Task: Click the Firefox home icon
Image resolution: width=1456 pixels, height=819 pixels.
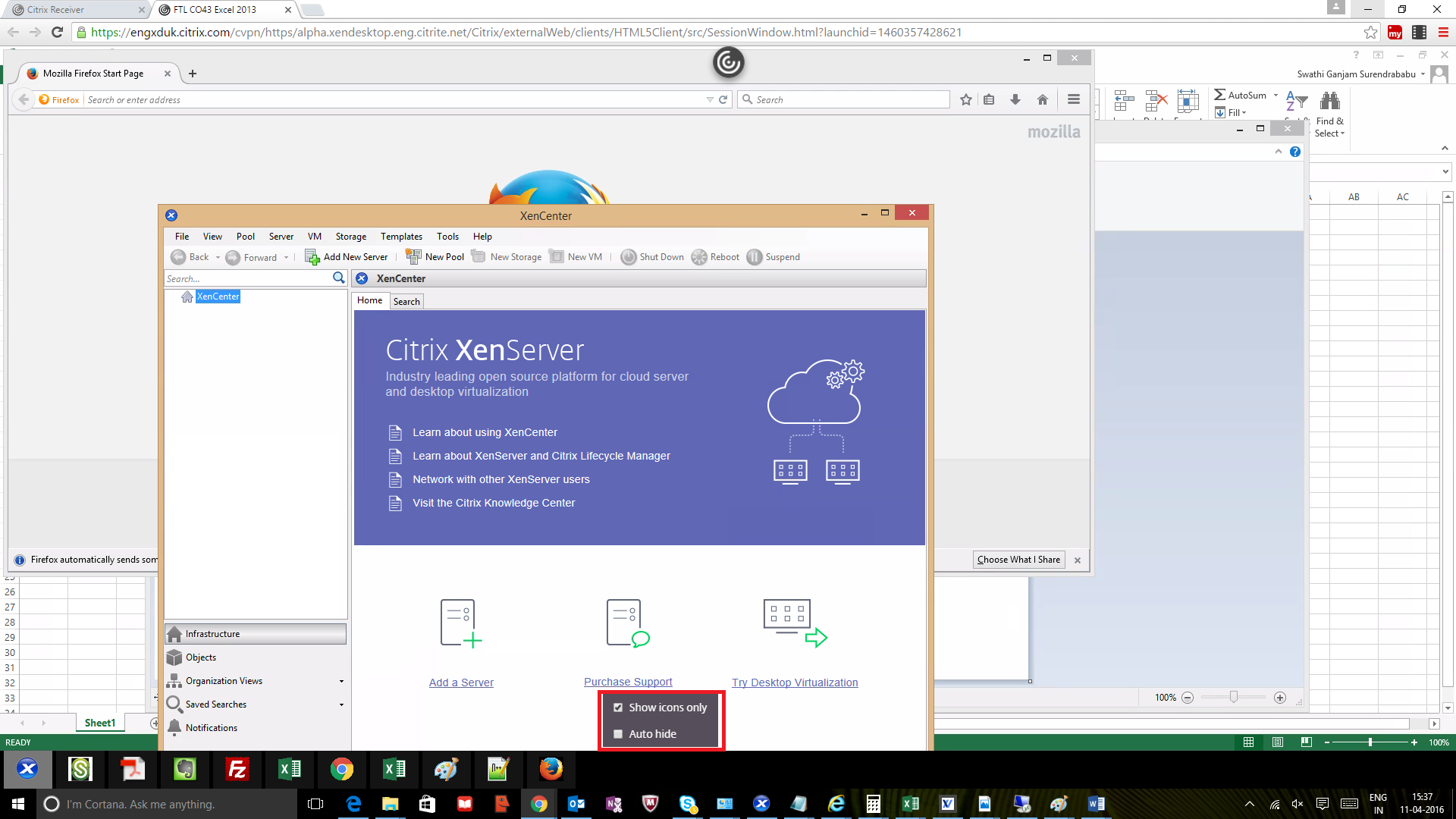Action: click(x=1043, y=99)
